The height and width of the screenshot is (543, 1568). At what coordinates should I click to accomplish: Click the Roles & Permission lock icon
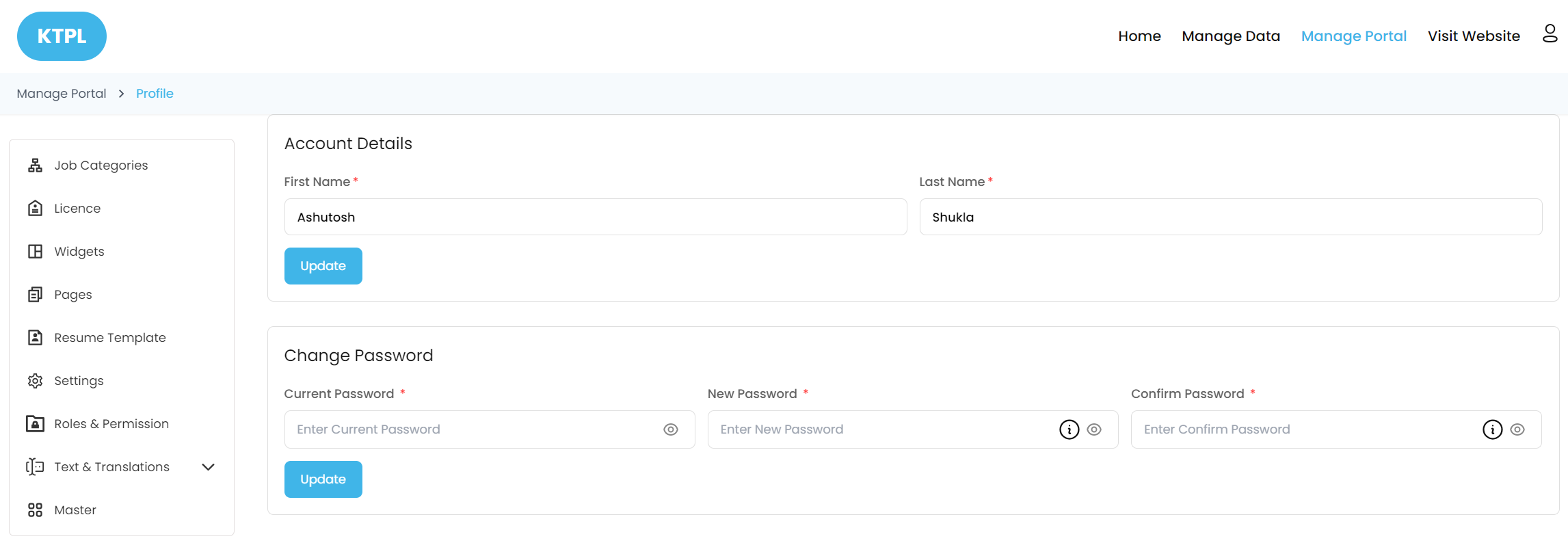pyautogui.click(x=35, y=424)
